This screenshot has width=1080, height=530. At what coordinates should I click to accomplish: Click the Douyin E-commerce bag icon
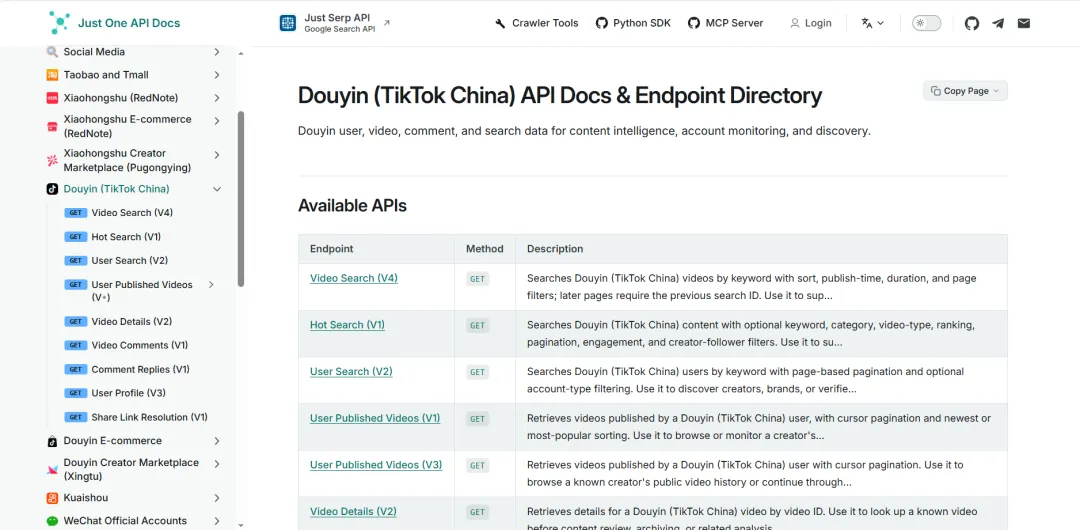[x=52, y=441]
